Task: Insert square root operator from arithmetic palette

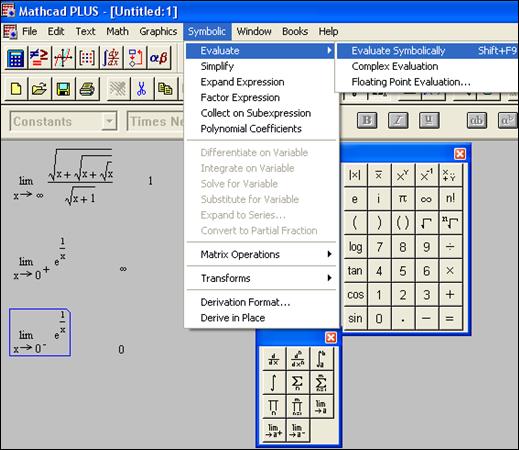Action: coord(426,223)
